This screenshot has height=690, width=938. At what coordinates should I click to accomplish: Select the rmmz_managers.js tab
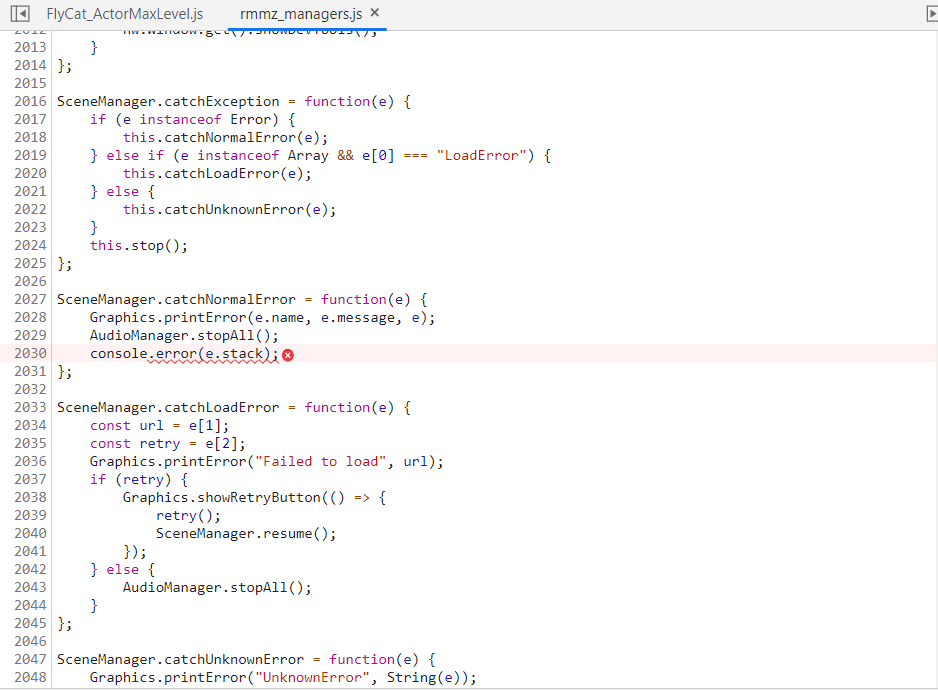[301, 14]
